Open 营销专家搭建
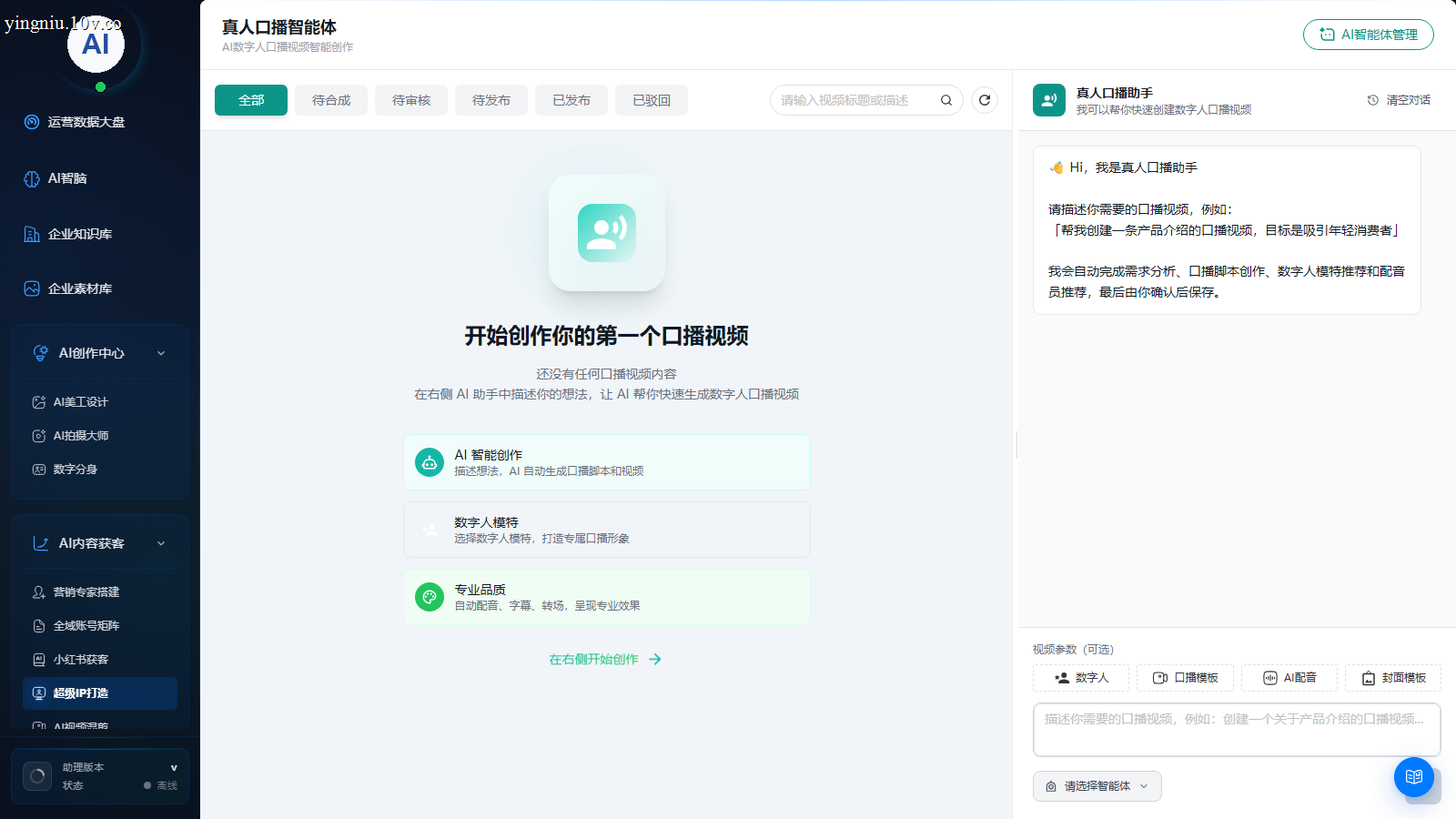 pyautogui.click(x=100, y=592)
